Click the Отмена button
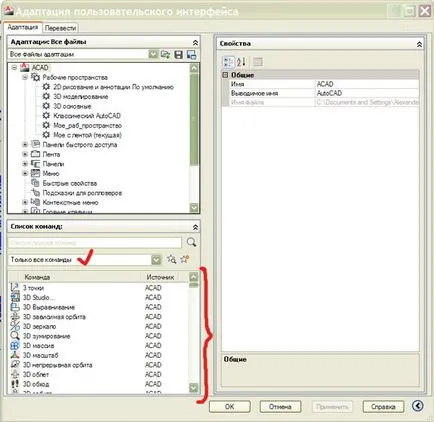Image resolution: width=434 pixels, height=422 pixels. tap(280, 407)
